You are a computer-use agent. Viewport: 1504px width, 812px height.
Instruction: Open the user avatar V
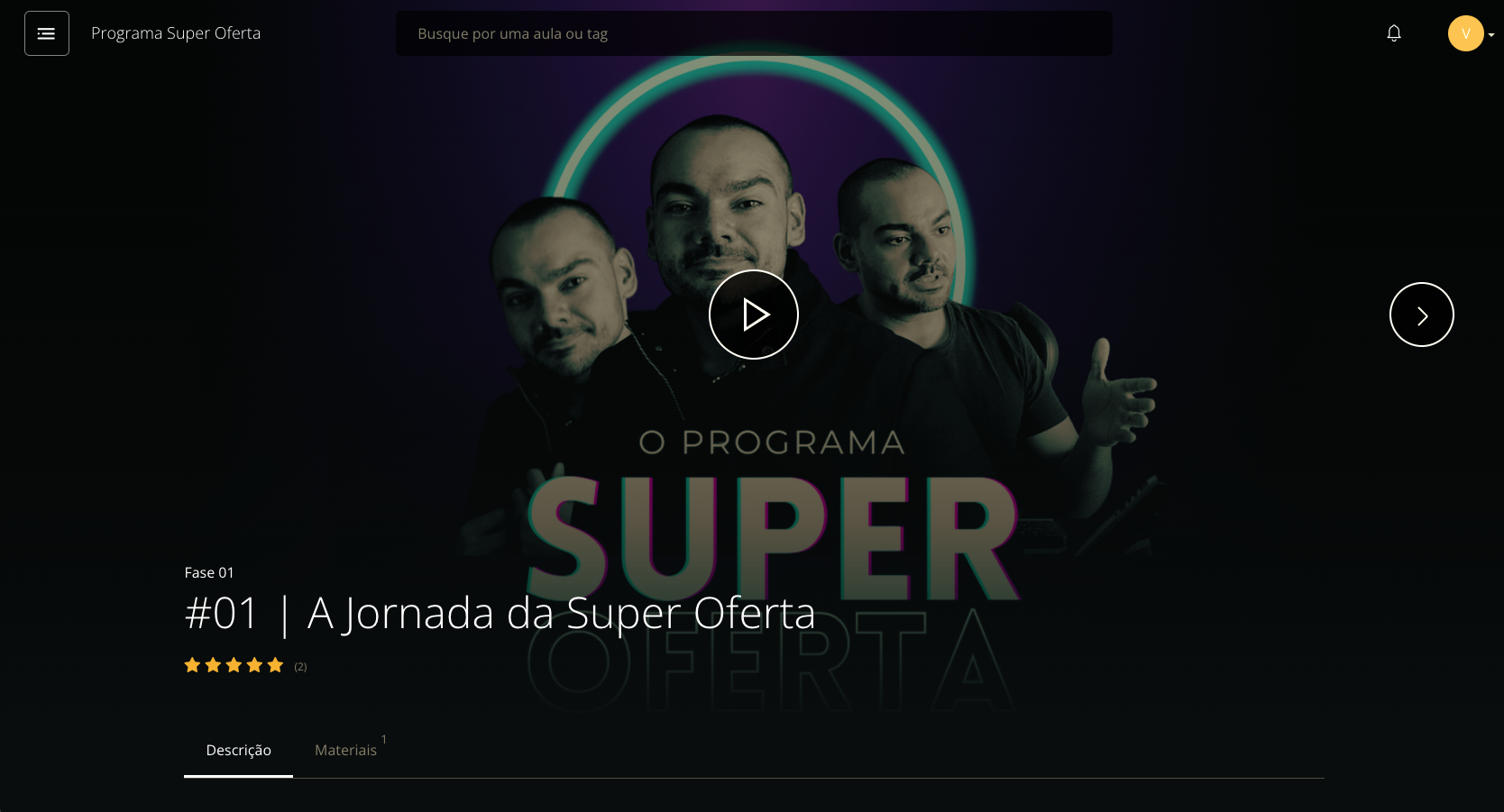tap(1466, 33)
